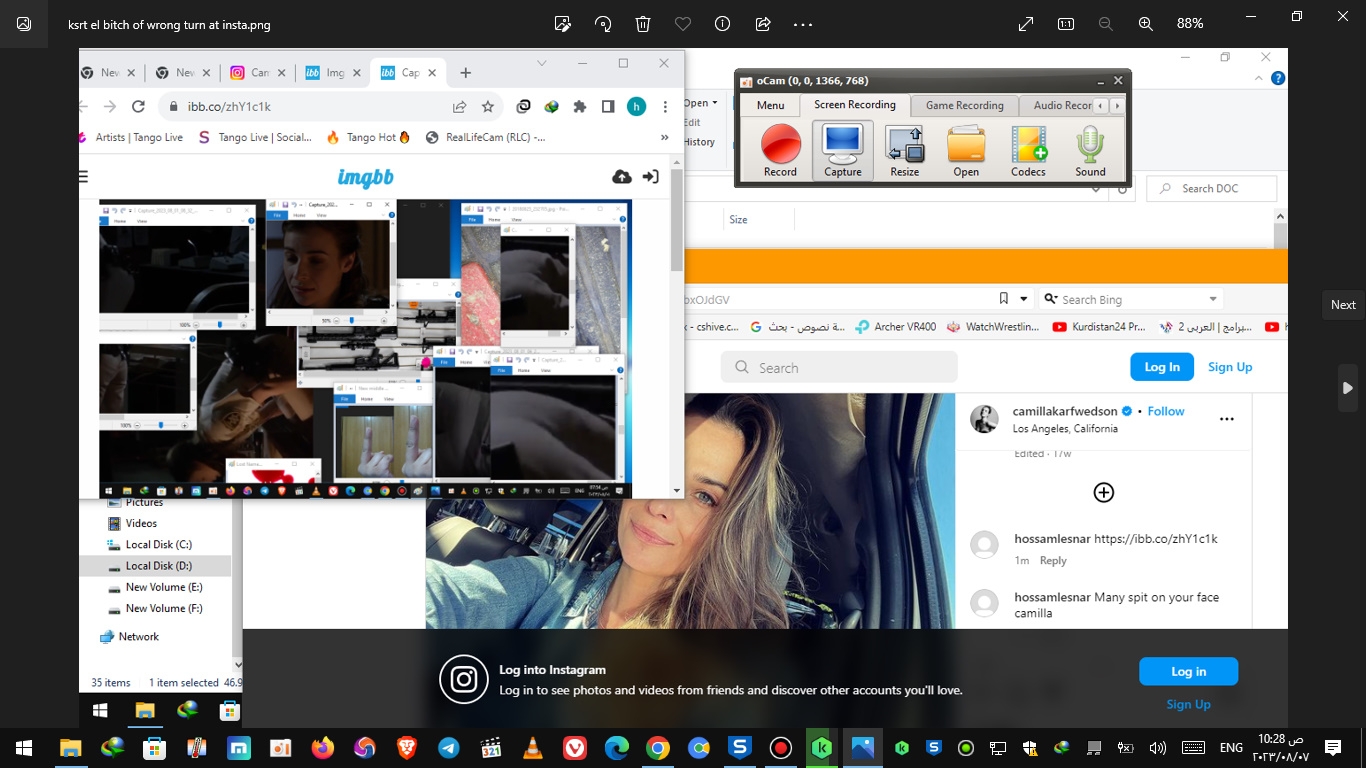The width and height of the screenshot is (1366, 768).
Task: Open the See more three-dots menu
Action: click(803, 24)
